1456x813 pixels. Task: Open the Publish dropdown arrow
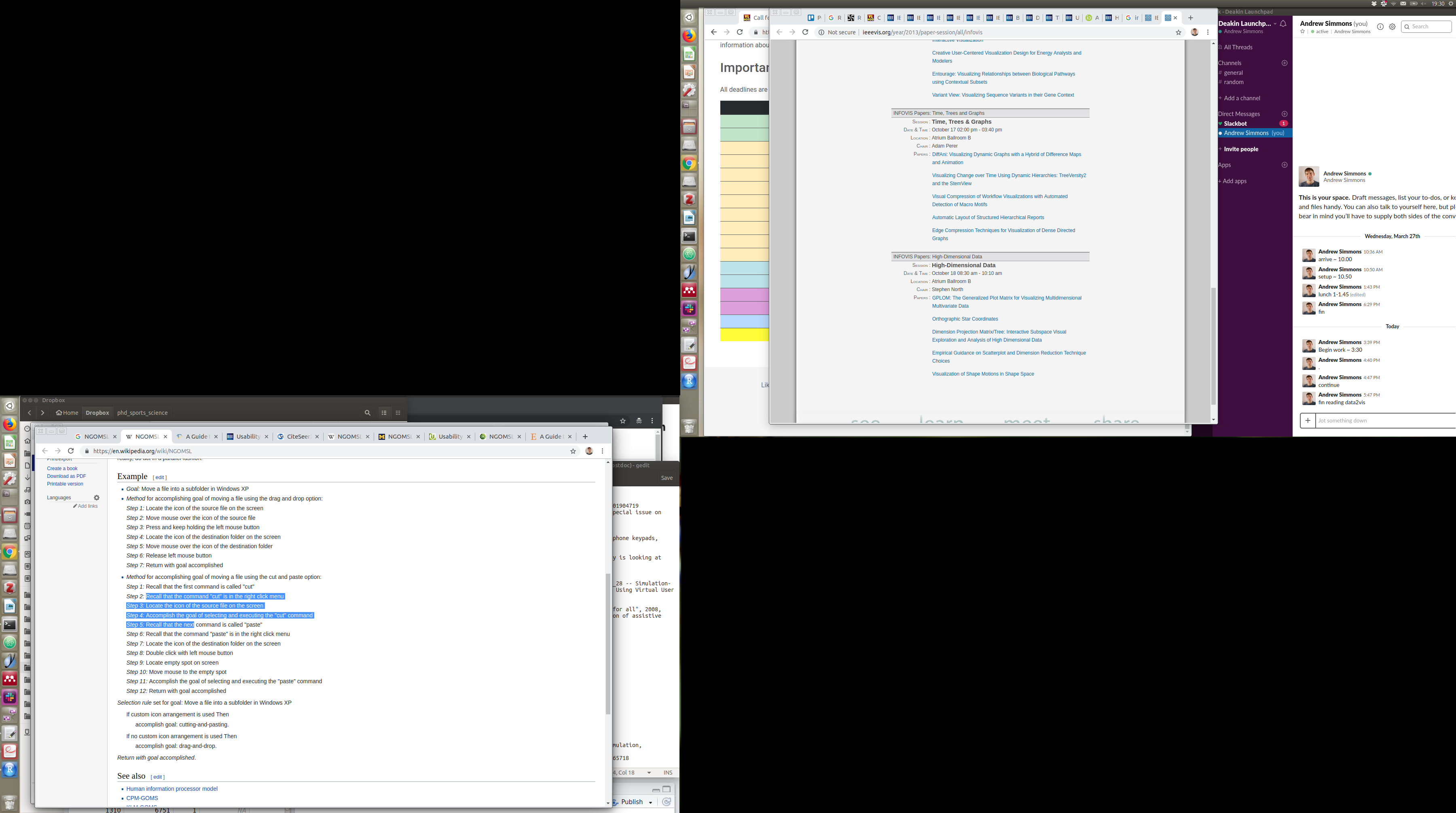pyautogui.click(x=651, y=802)
